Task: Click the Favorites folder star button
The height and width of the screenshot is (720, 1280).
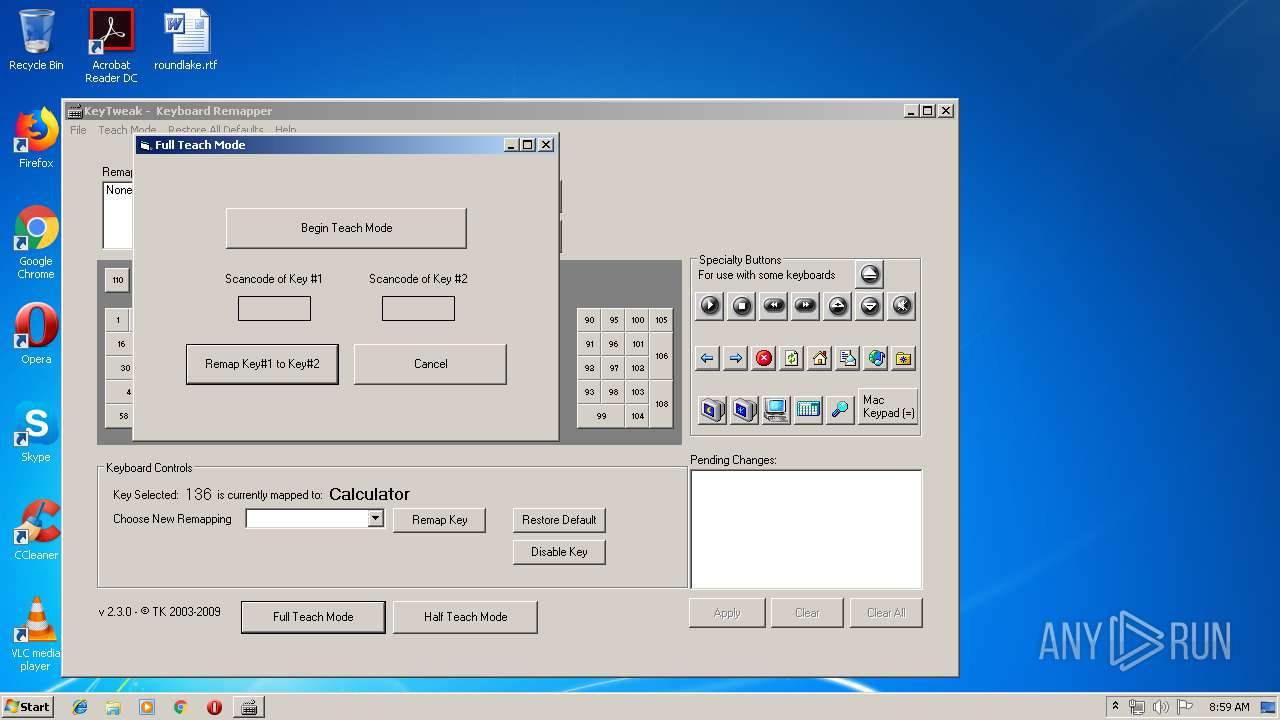Action: pos(904,358)
